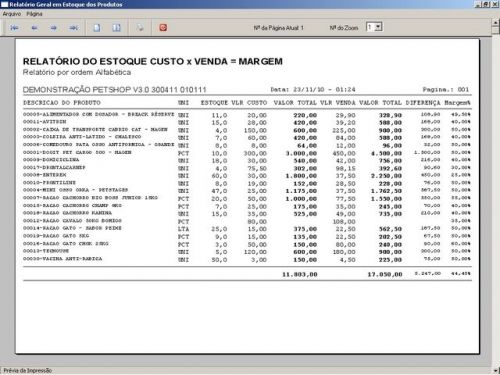Image resolution: width=500 pixels, height=375 pixels.
Task: Click the 'VLR CUSTO' column header
Action: (x=249, y=103)
